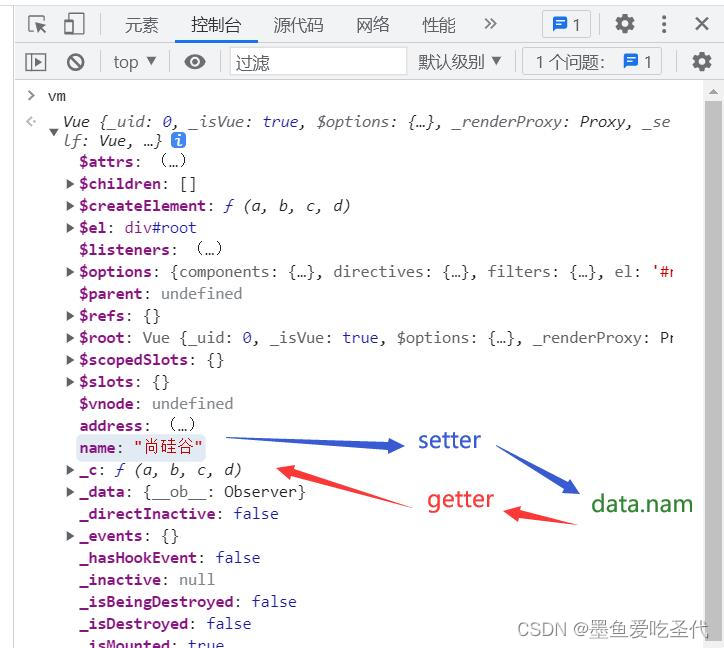Image resolution: width=724 pixels, height=648 pixels.
Task: Expand the $el div#root node
Action: tap(70, 228)
